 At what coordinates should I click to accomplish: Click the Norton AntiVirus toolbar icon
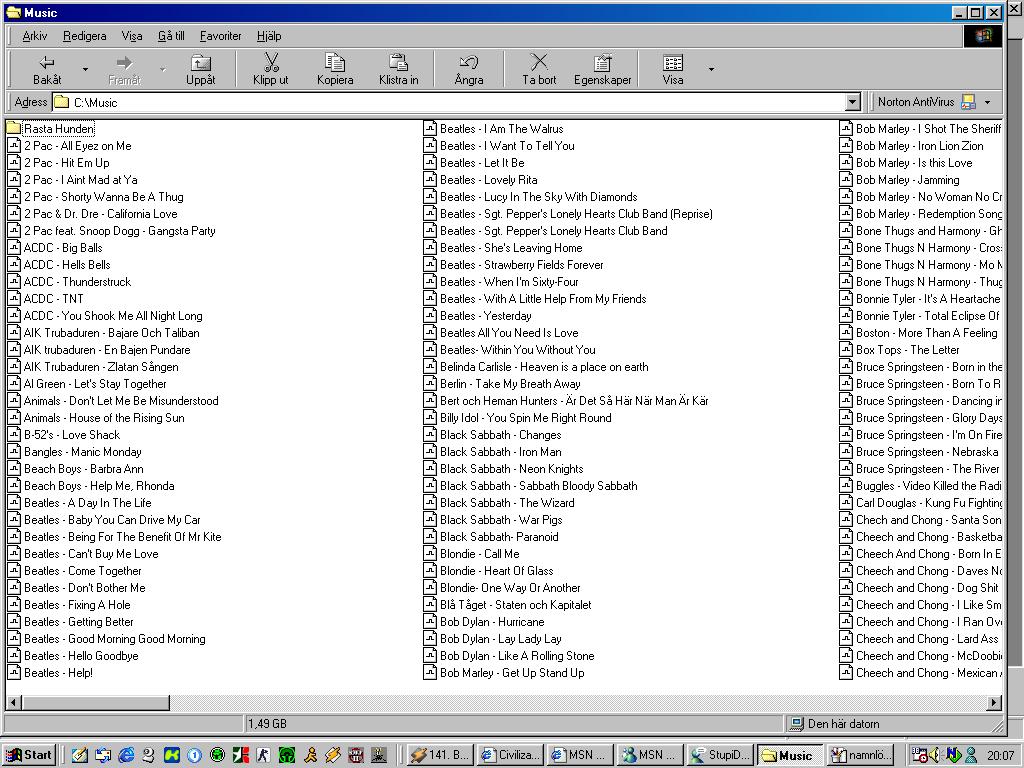click(x=968, y=102)
